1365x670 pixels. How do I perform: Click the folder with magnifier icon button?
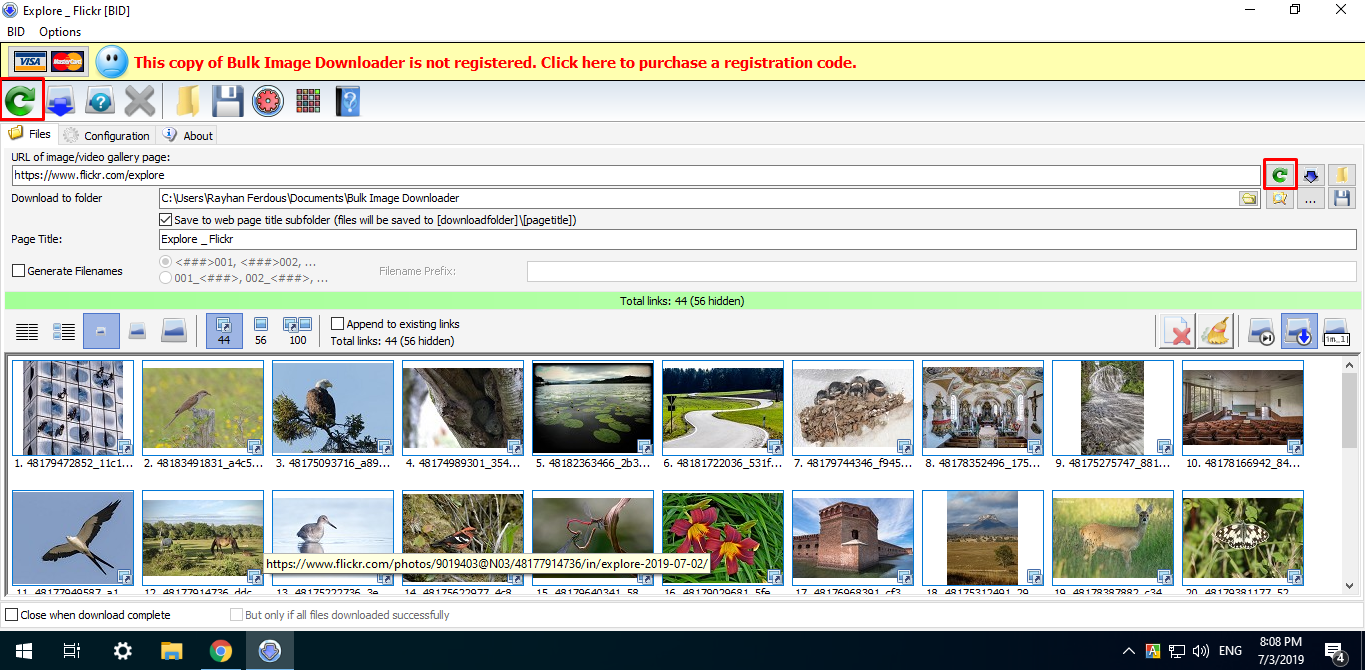1279,199
